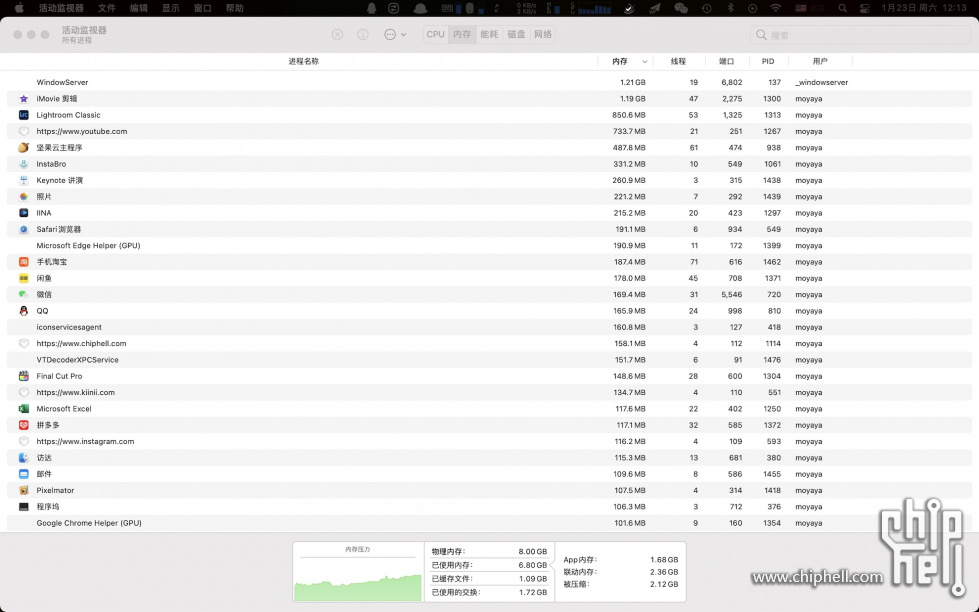Viewport: 979px width, 612px height.
Task: Toggle sort order on 内存 column header
Action: click(626, 61)
